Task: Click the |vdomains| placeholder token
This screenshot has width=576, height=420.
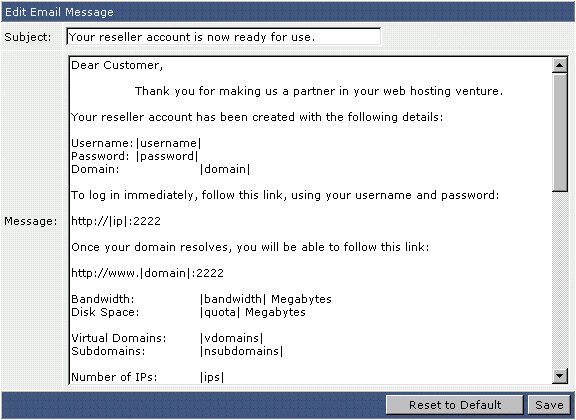Action: pyautogui.click(x=231, y=338)
